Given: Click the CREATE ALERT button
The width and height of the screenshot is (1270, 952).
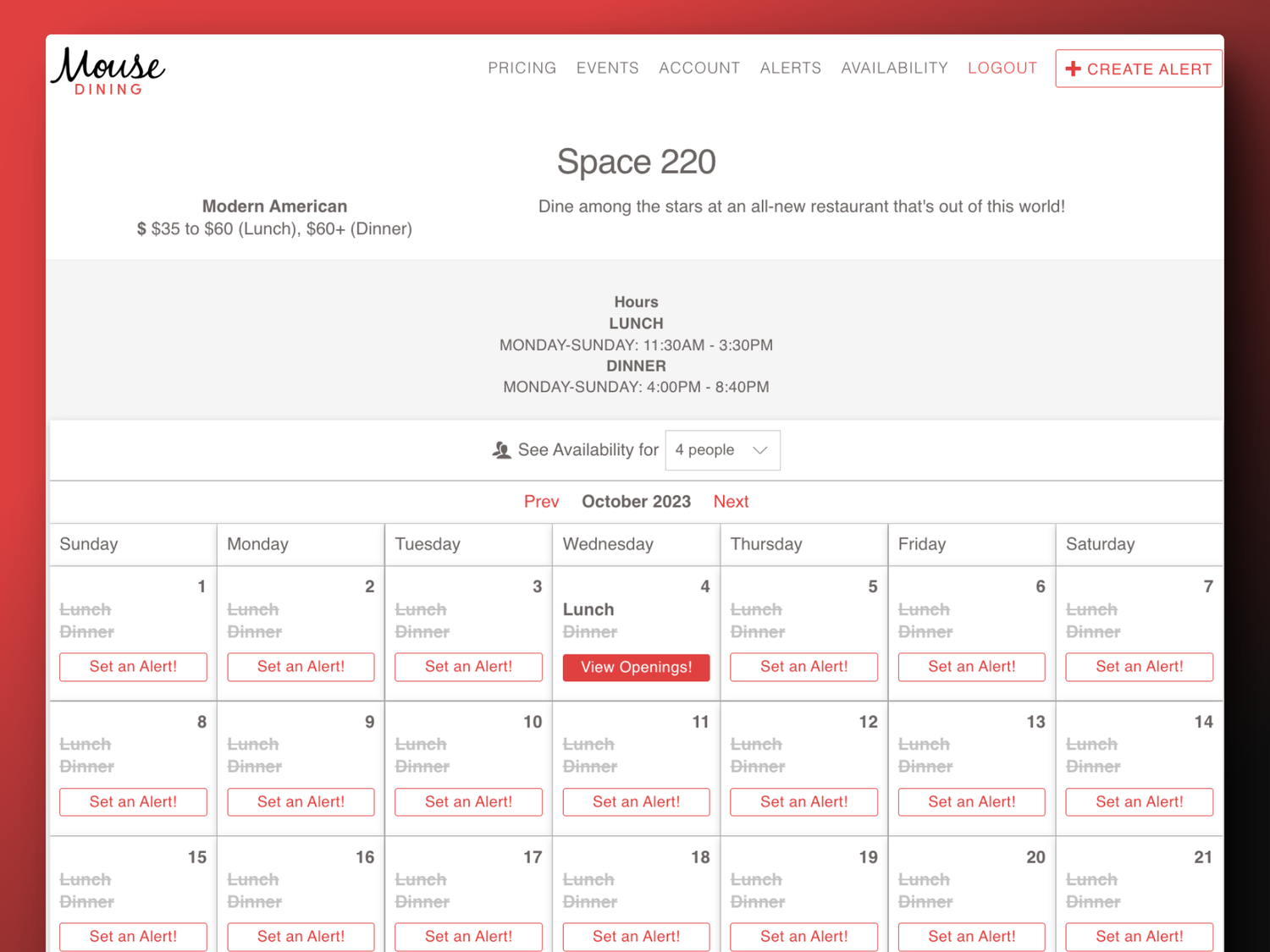Looking at the screenshot, I should tap(1139, 69).
